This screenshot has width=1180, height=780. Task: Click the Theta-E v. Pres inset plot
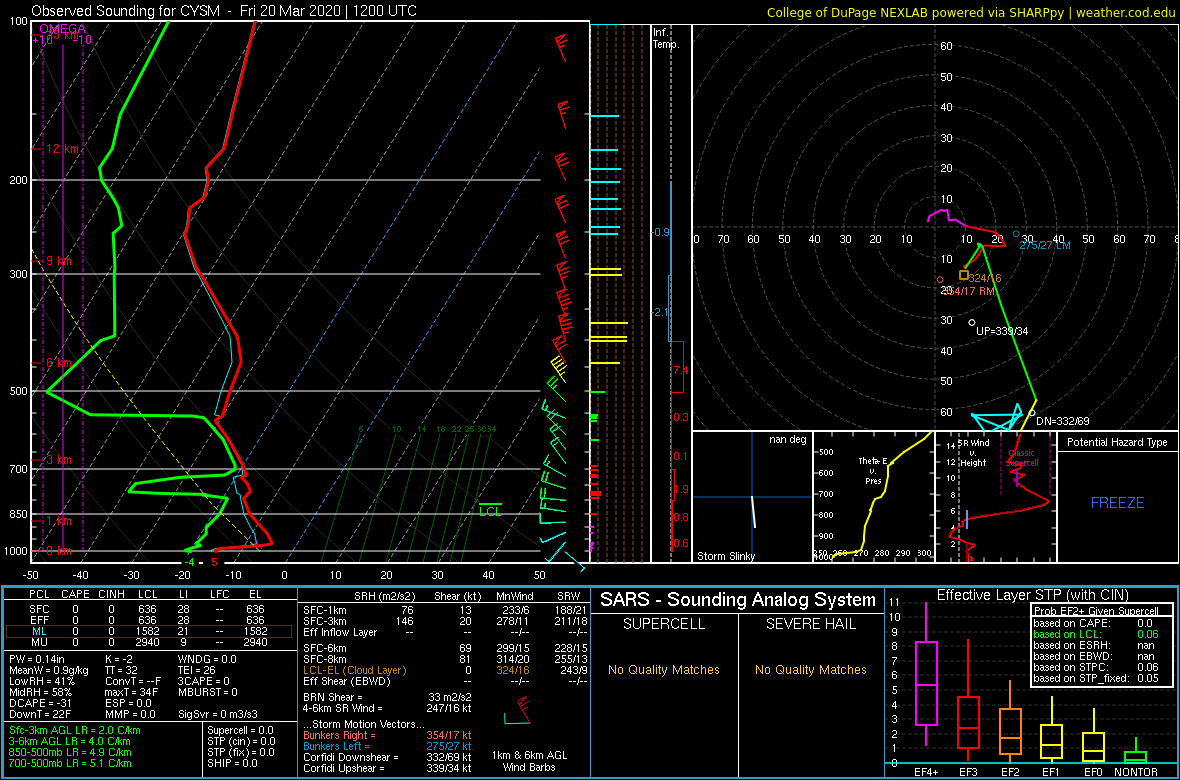(873, 497)
